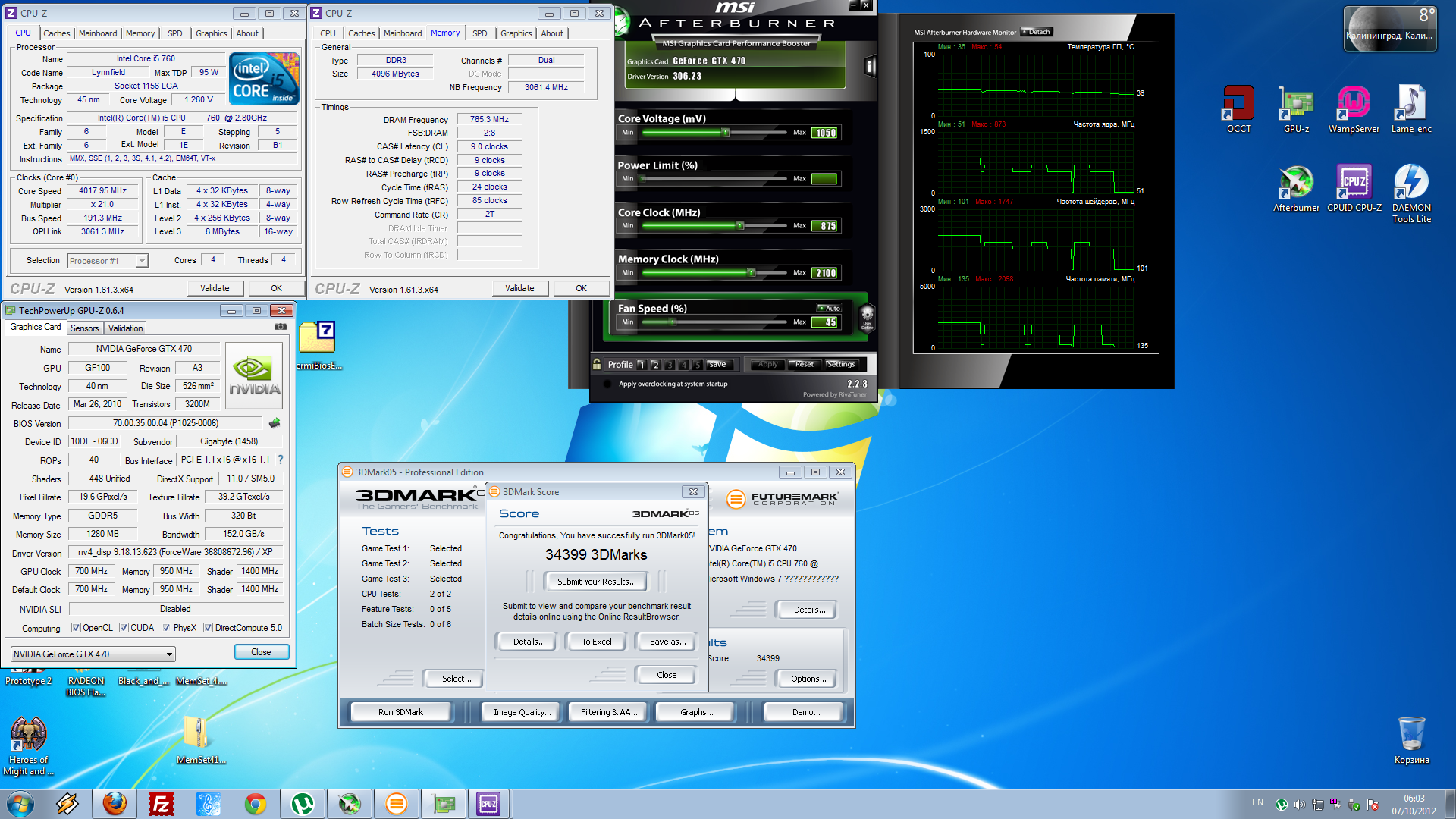The image size is (1456, 819).
Task: Switch to the Sensors tab in GPU-Z
Action: click(85, 328)
